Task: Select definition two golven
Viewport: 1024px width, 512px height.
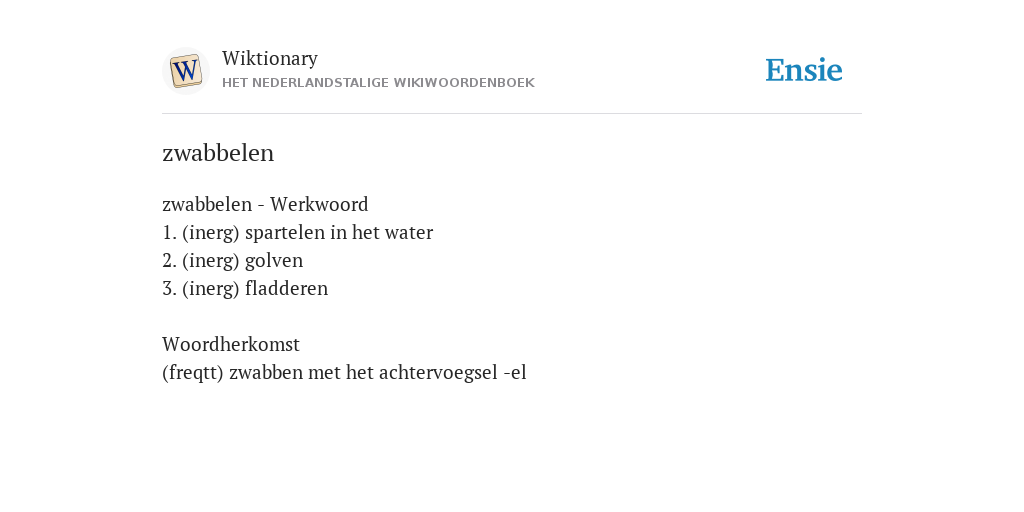Action: pos(232,261)
